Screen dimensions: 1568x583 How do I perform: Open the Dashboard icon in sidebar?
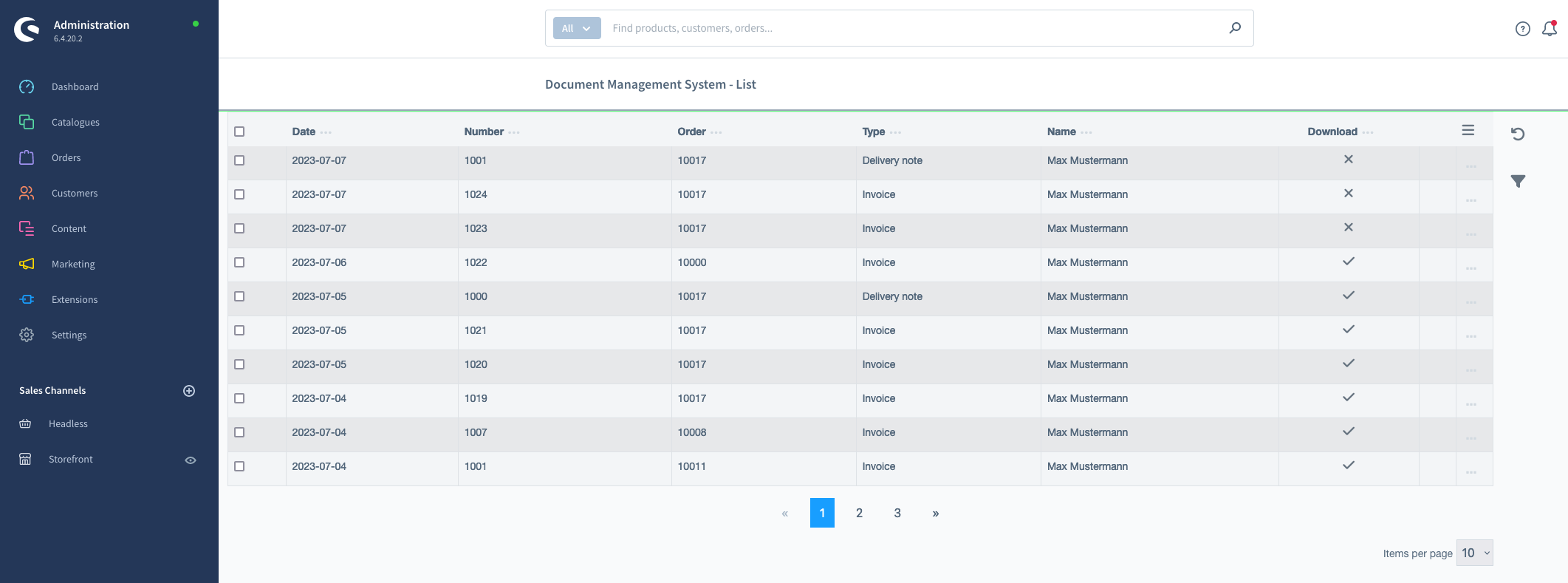point(27,86)
